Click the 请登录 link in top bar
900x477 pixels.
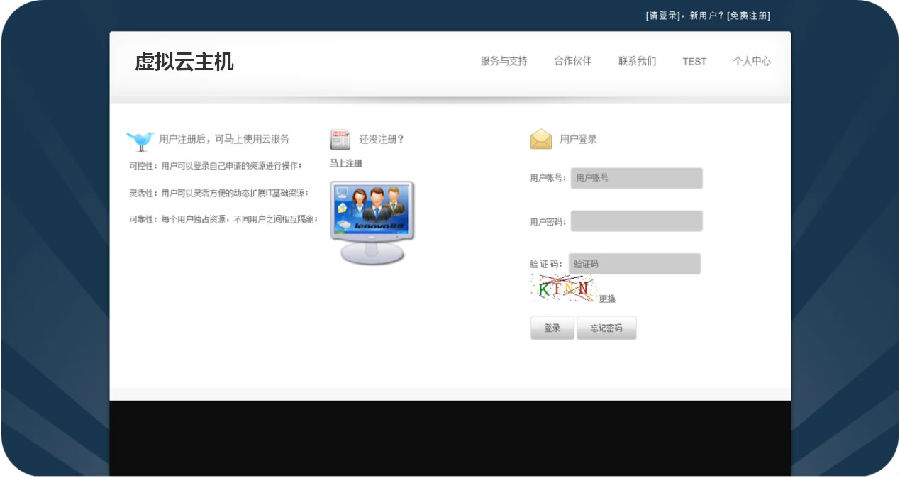663,16
